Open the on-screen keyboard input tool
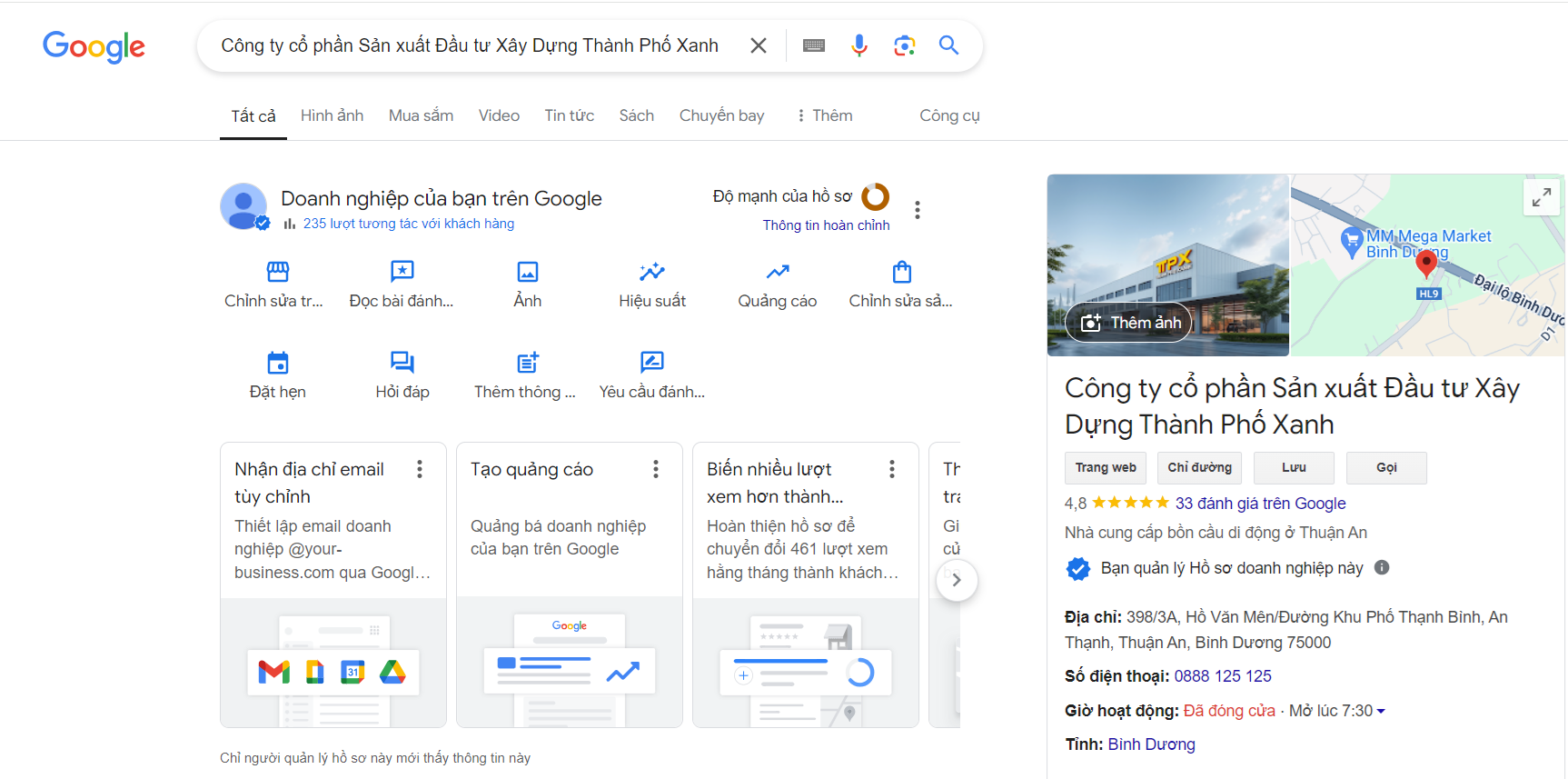Screen dimensions: 1568x779 coord(814,45)
